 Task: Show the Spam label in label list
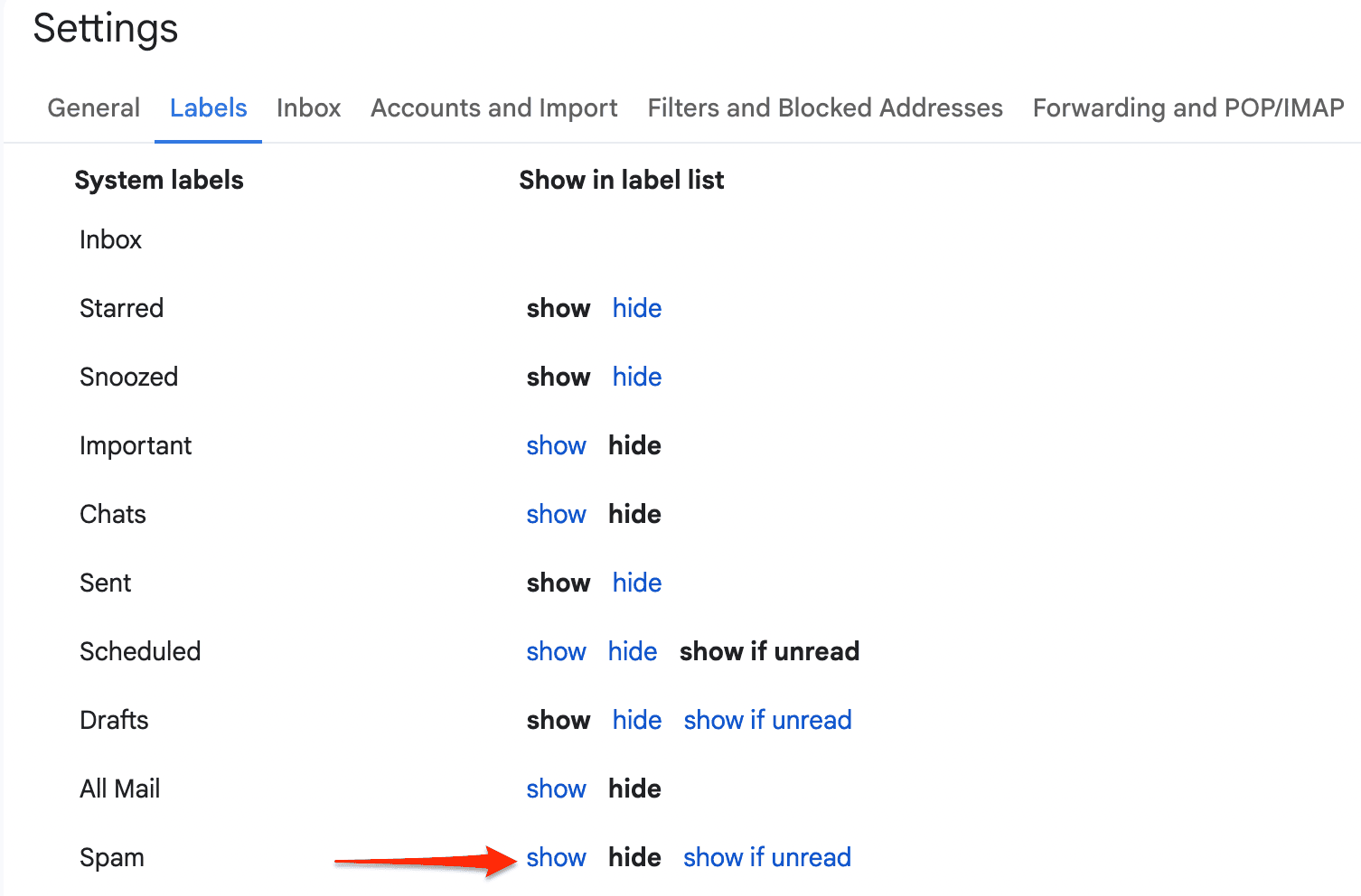pos(556,857)
